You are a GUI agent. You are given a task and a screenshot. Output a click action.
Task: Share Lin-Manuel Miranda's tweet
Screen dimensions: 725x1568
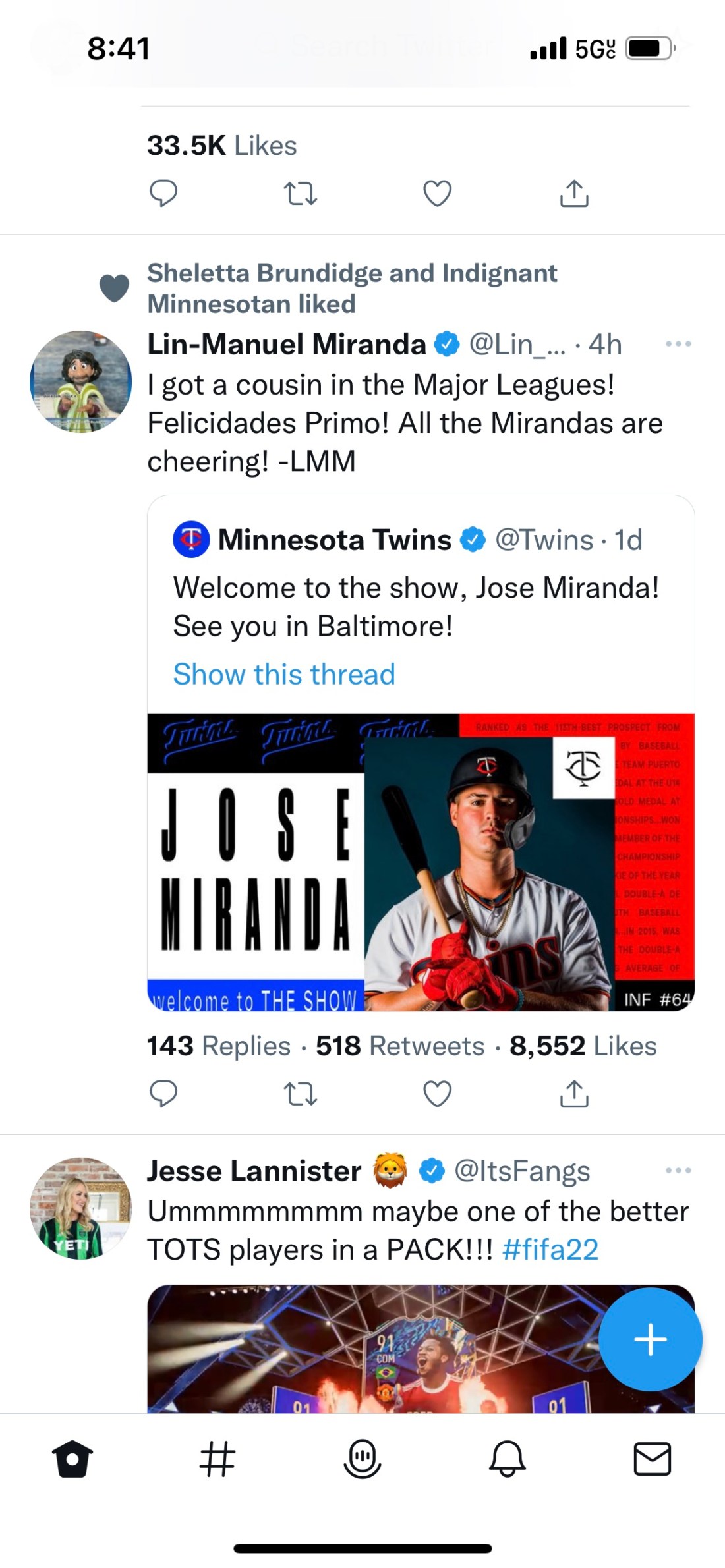(x=574, y=1094)
